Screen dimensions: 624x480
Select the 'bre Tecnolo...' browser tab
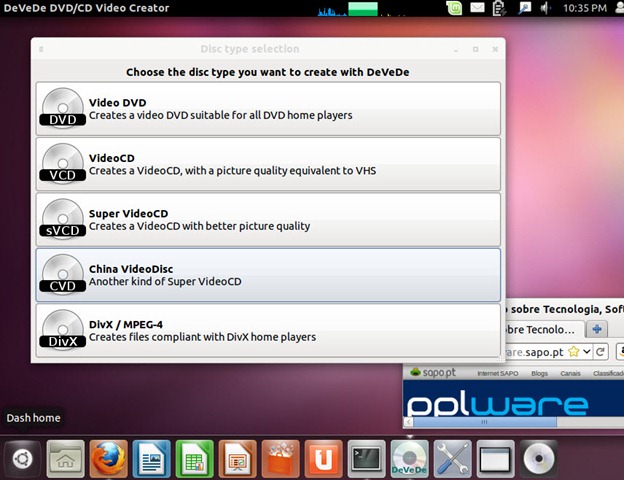click(x=544, y=330)
